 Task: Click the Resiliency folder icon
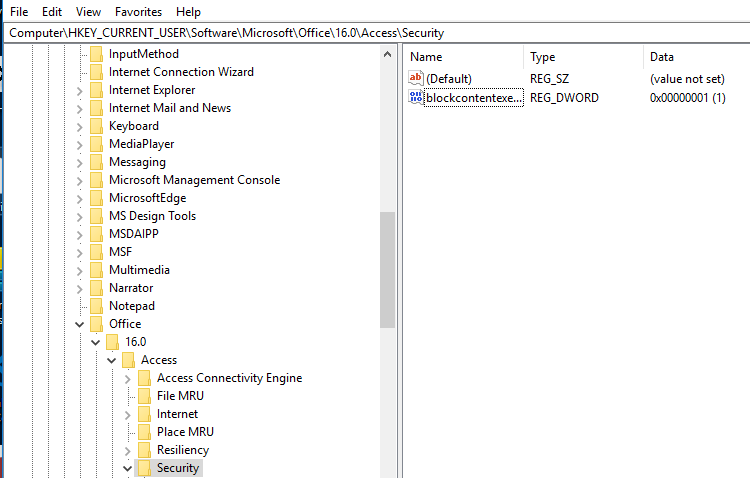pyautogui.click(x=144, y=450)
